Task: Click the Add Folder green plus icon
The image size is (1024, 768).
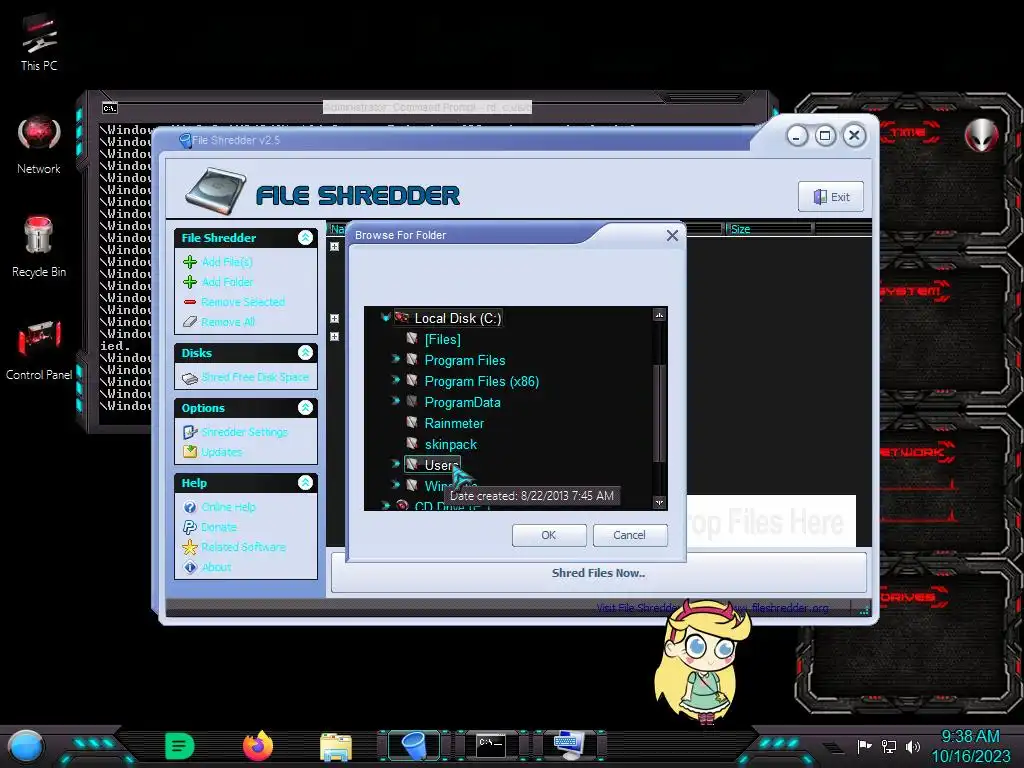Action: coord(190,282)
